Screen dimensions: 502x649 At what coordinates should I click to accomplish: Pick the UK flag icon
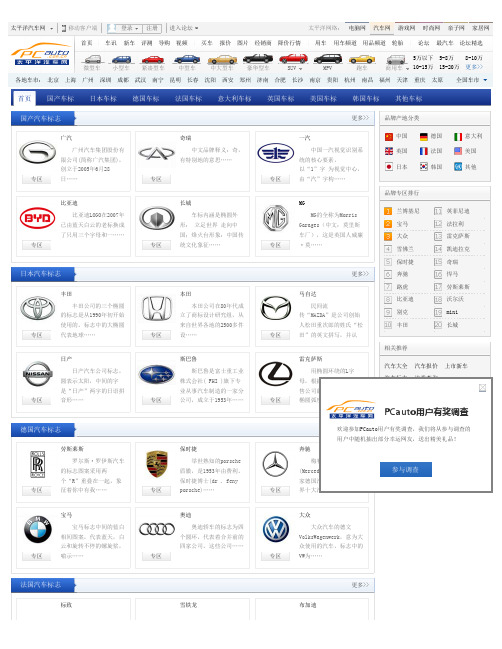(389, 151)
